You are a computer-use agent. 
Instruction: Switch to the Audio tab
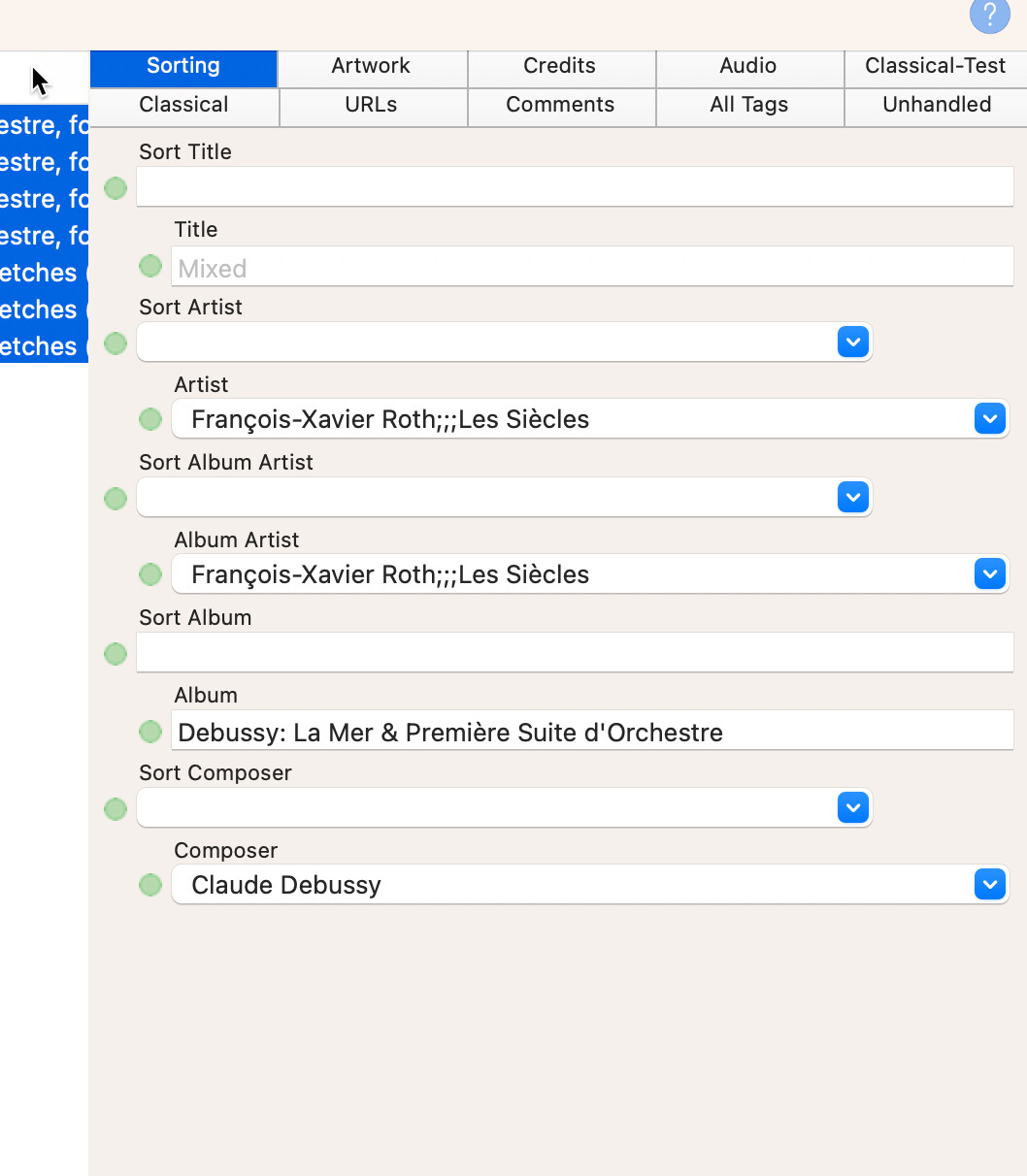coord(747,68)
